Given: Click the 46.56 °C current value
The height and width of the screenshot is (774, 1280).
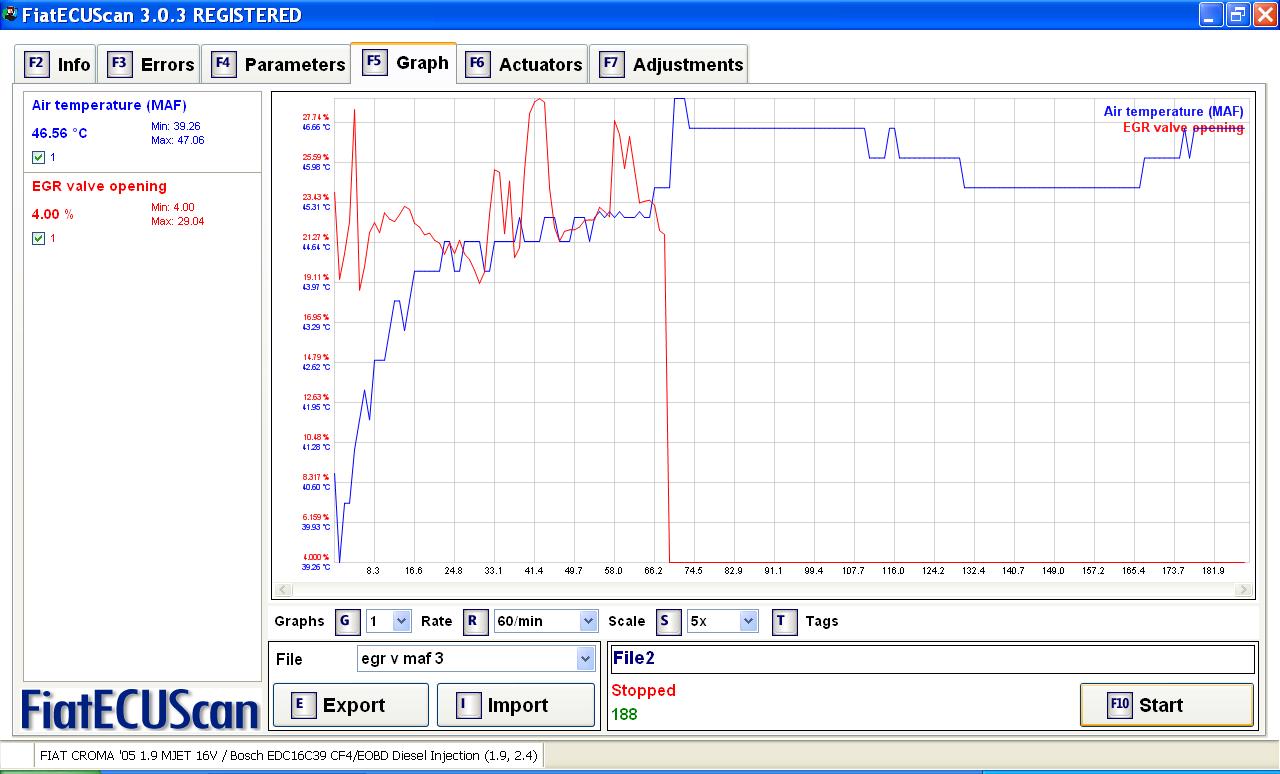Looking at the screenshot, I should click(x=59, y=133).
